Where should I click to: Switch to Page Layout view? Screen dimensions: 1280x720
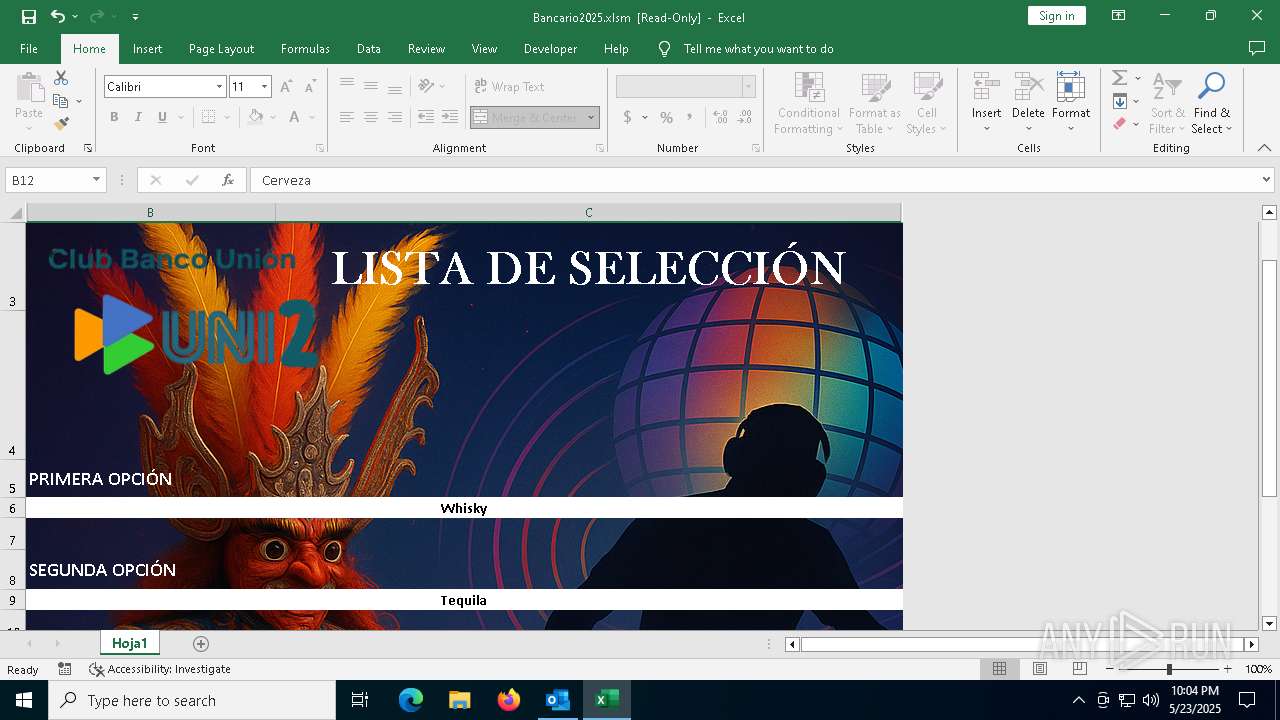[x=1040, y=669]
